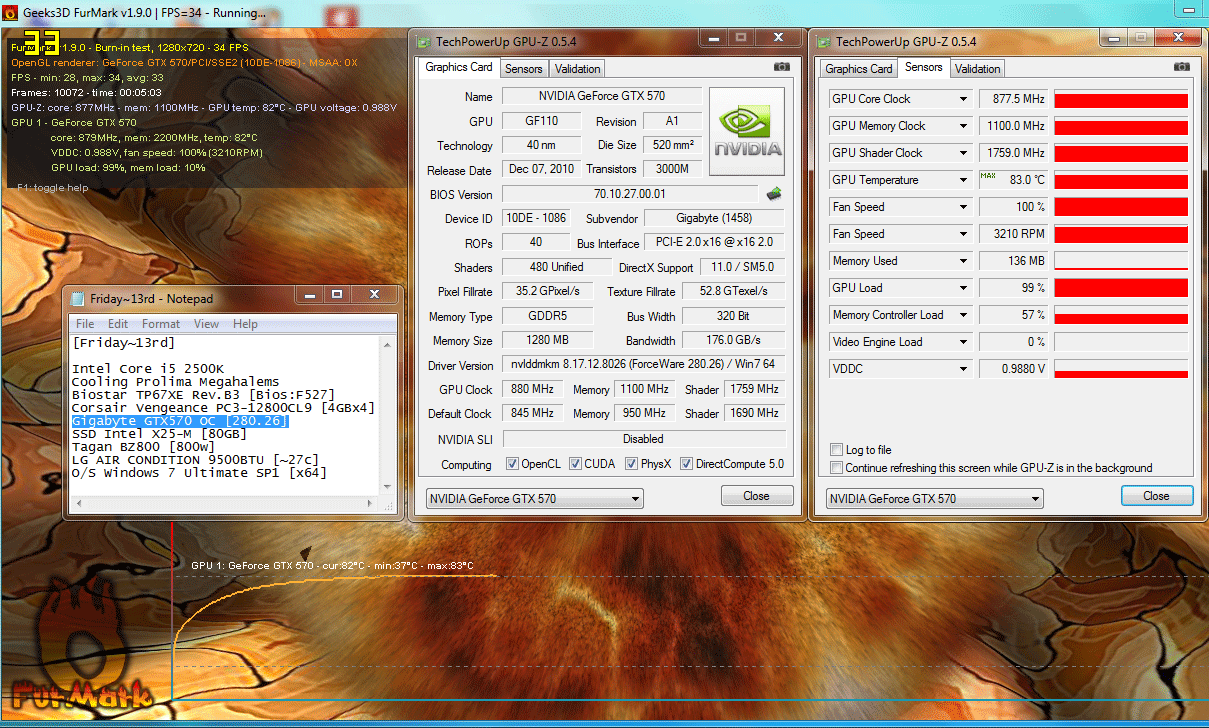Click the GPU Core Clock red graph bar
This screenshot has height=728, width=1209.
pos(1121,99)
